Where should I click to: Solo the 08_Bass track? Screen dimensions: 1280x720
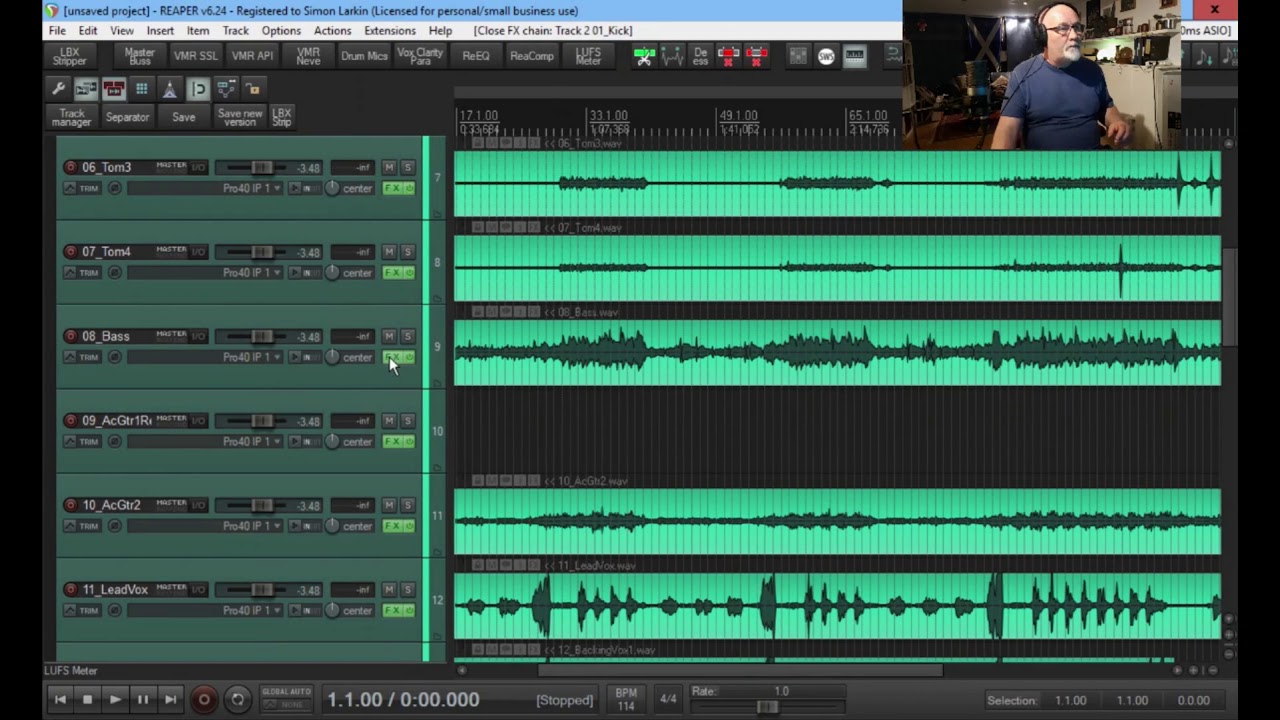(407, 336)
